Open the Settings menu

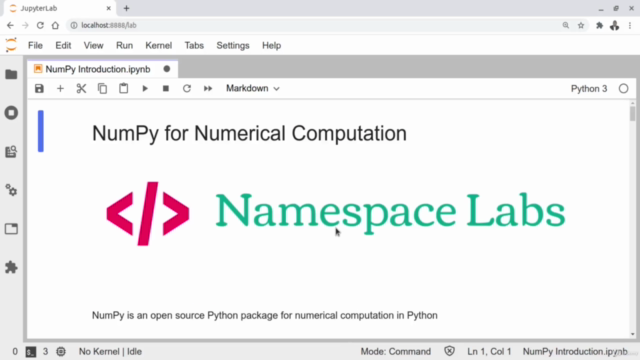click(233, 45)
